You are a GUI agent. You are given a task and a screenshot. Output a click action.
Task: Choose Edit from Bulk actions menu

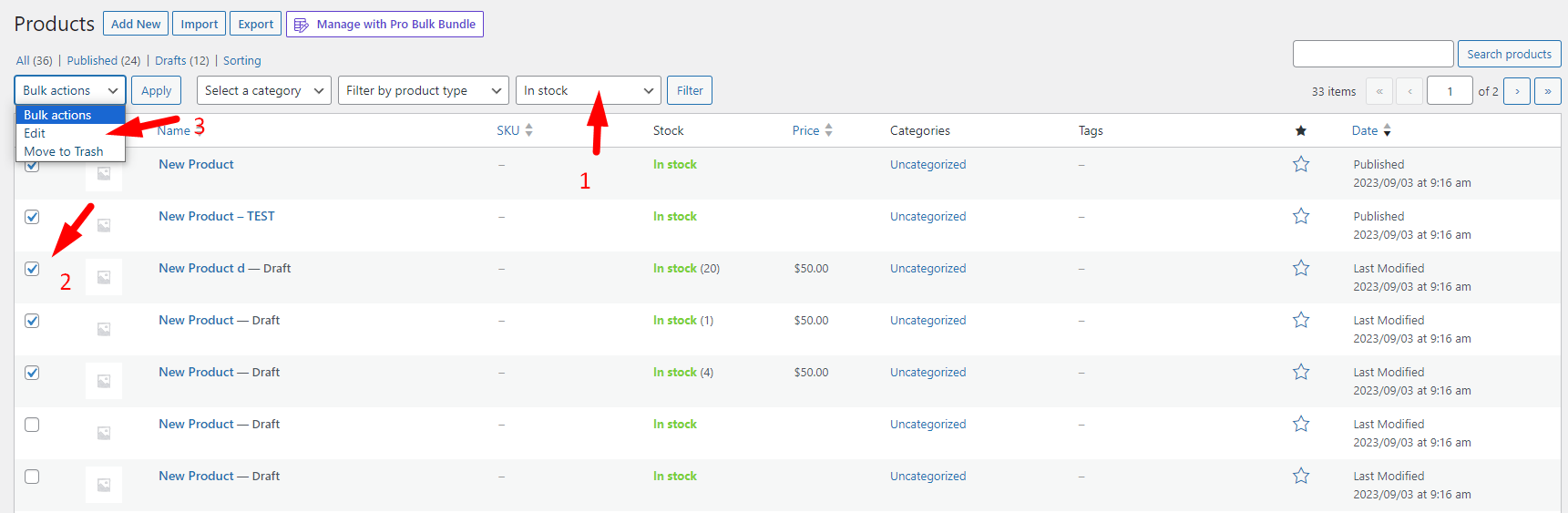[x=36, y=134]
